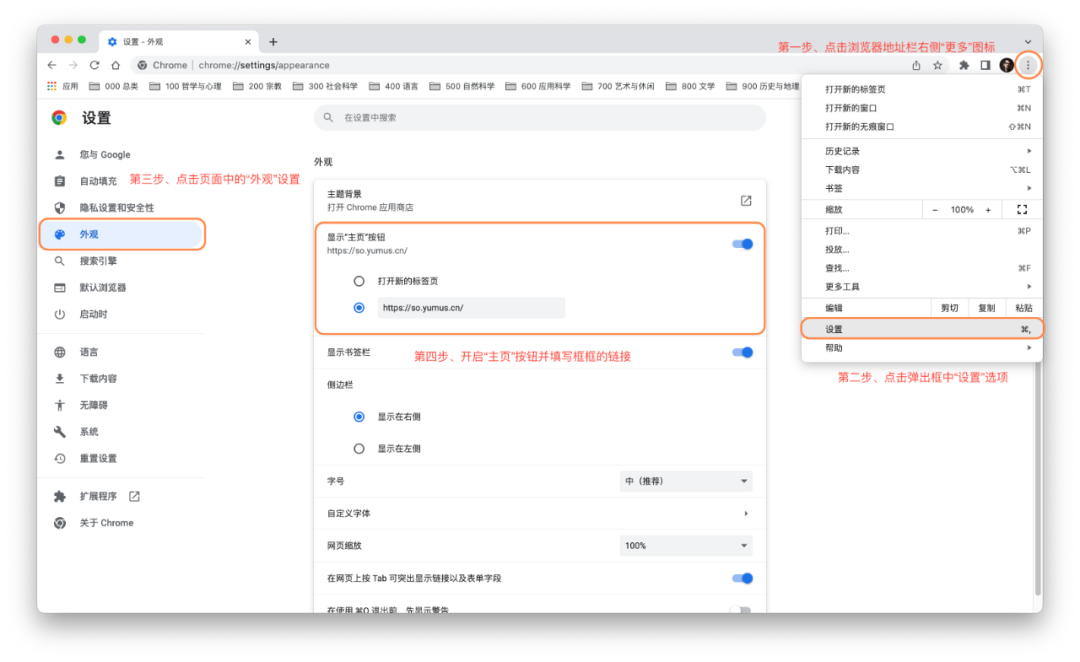Image resolution: width=1080 pixels, height=662 pixels.
Task: Click the home button icon
Action: tap(116, 65)
